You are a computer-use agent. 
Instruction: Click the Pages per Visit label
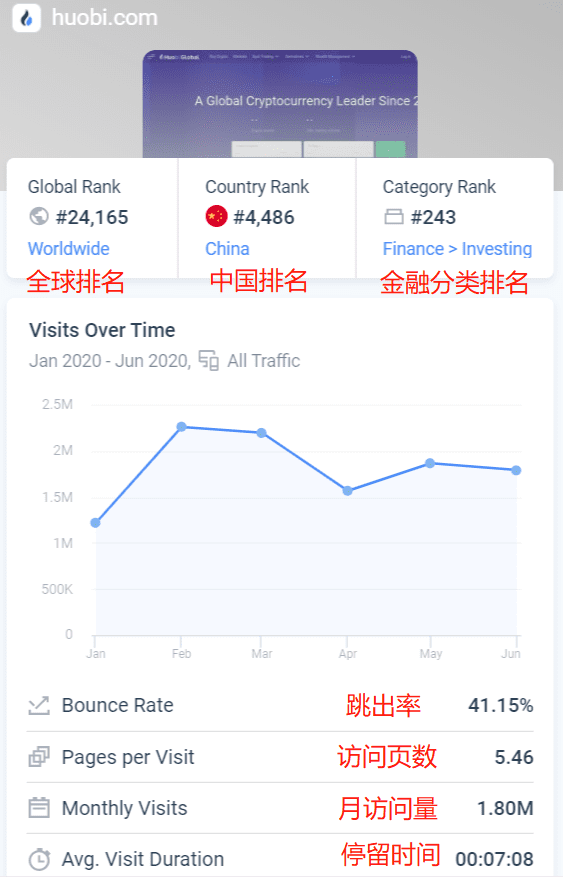click(128, 757)
